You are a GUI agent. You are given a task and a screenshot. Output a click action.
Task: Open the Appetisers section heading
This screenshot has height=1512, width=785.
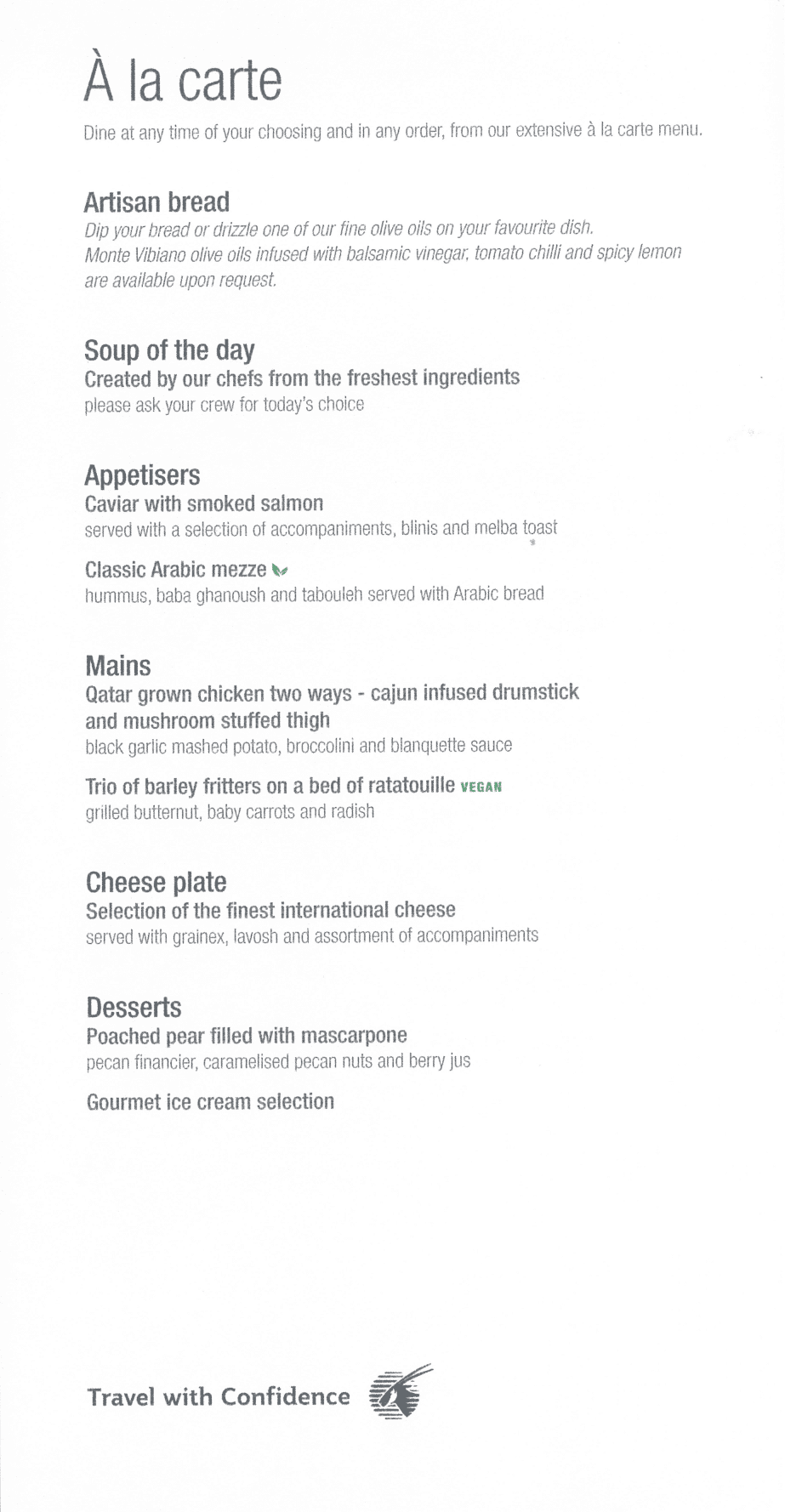coord(142,475)
